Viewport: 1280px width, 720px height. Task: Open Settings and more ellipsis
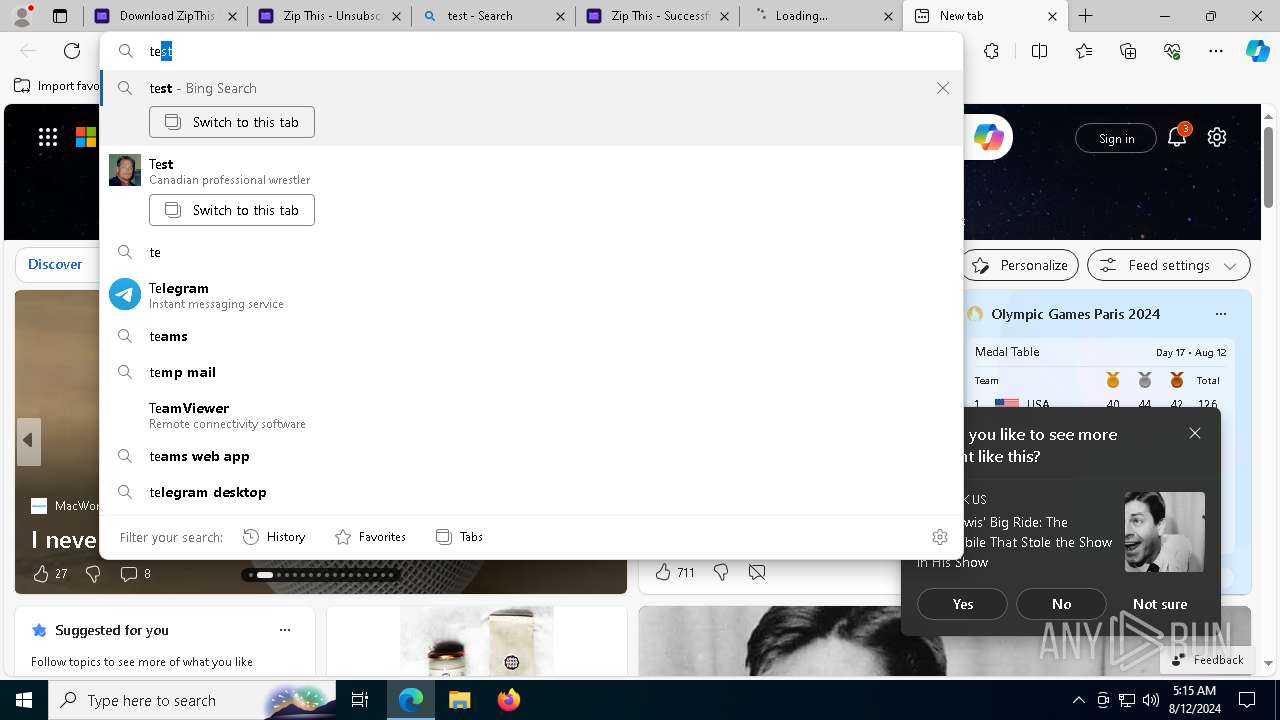click(x=1216, y=51)
